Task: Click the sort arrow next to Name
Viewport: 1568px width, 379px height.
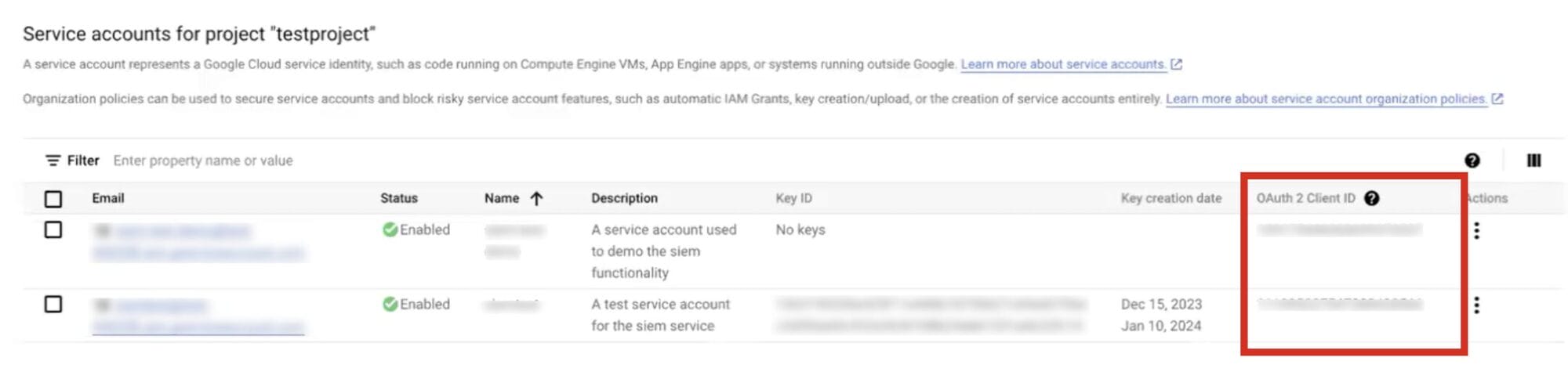Action: (536, 198)
